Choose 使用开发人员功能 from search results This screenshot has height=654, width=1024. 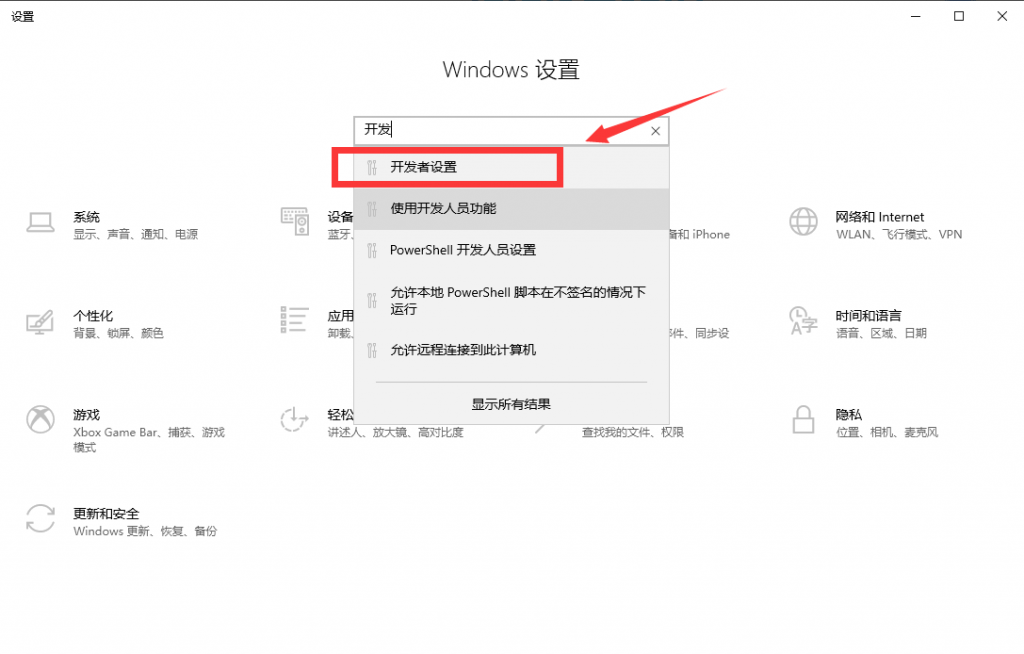click(x=511, y=209)
